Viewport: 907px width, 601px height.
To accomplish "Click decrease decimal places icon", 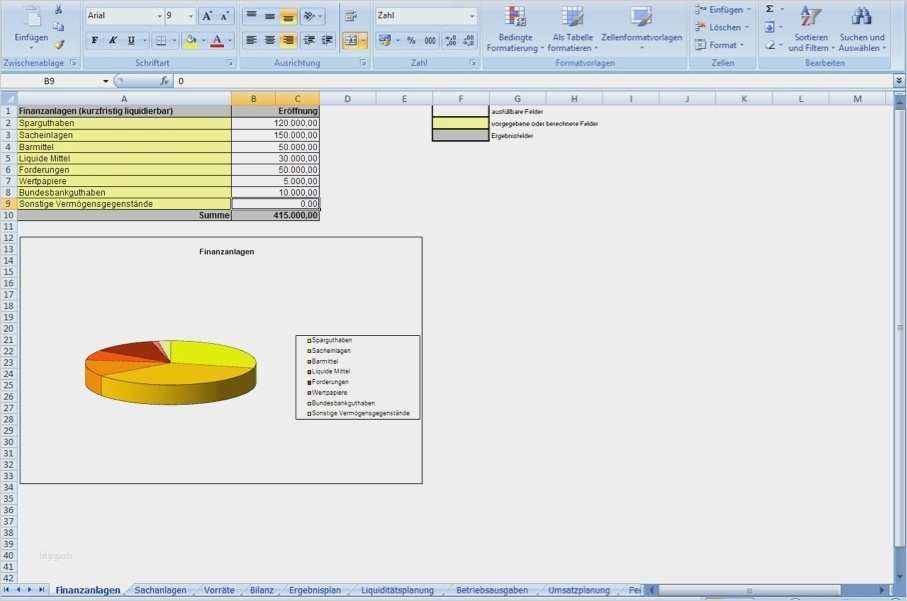I will 469,40.
